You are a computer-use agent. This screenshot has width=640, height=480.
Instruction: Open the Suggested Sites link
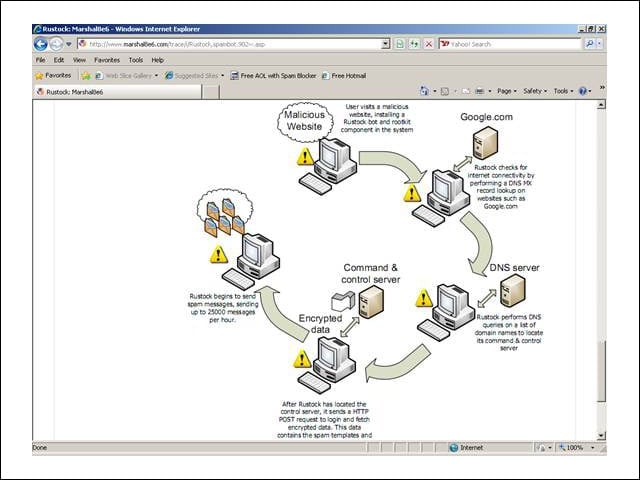click(191, 76)
